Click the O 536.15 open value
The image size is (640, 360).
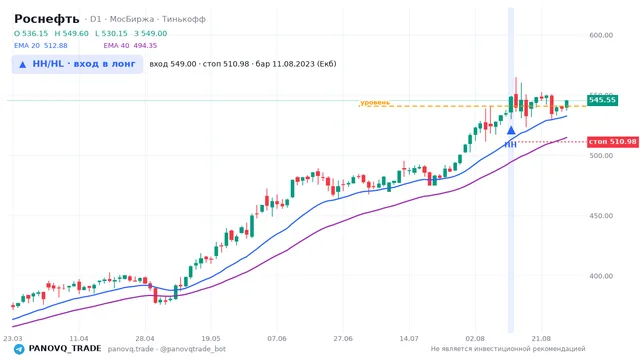coord(31,33)
